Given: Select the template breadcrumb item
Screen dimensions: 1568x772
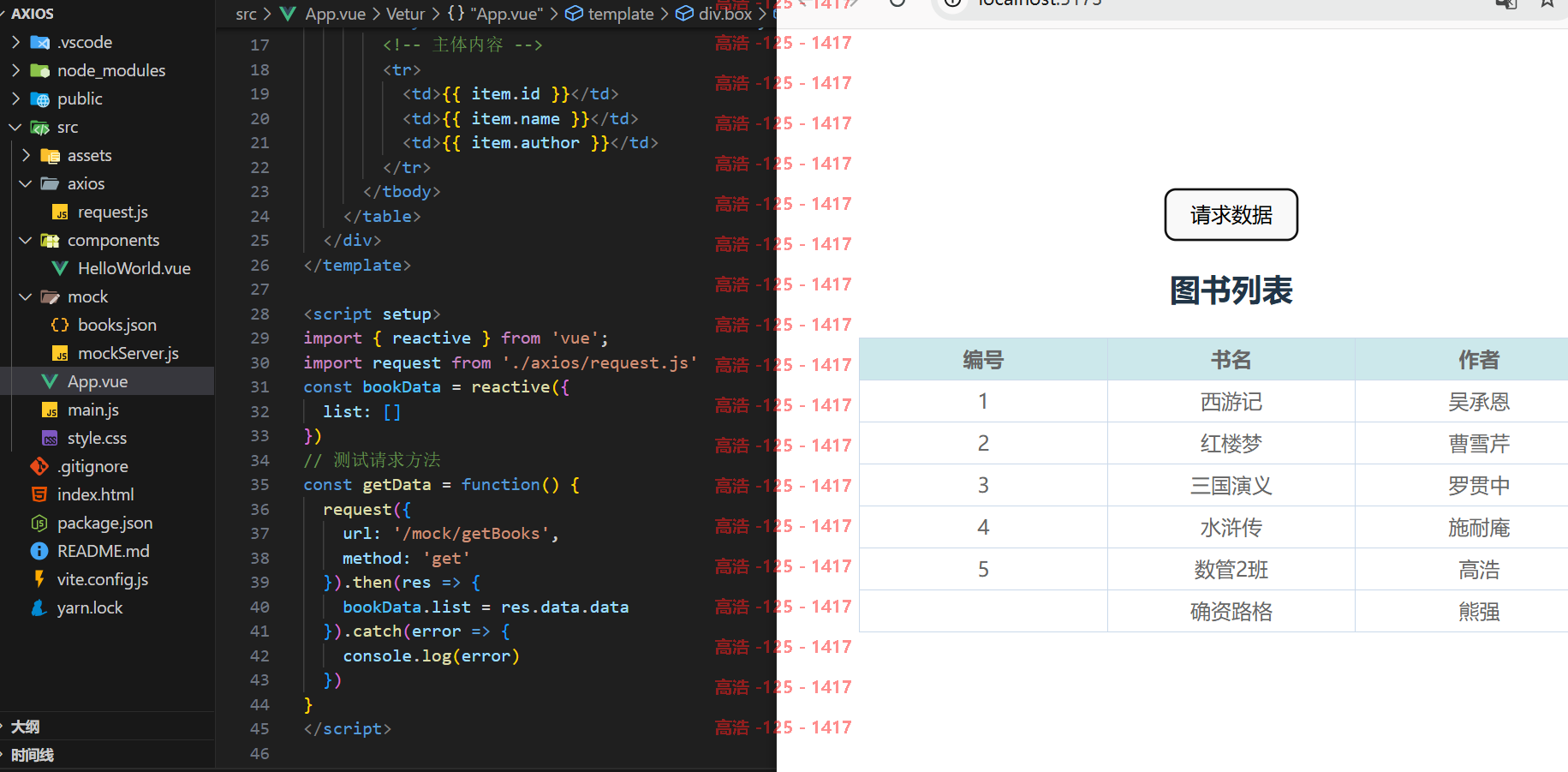Looking at the screenshot, I should (x=621, y=14).
